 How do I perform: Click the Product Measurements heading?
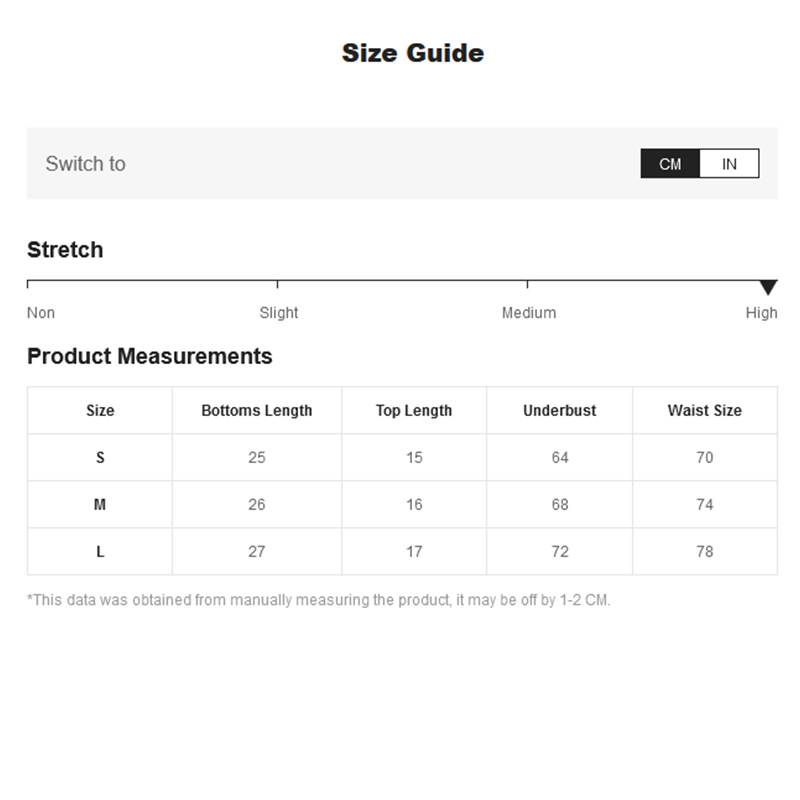click(x=149, y=356)
